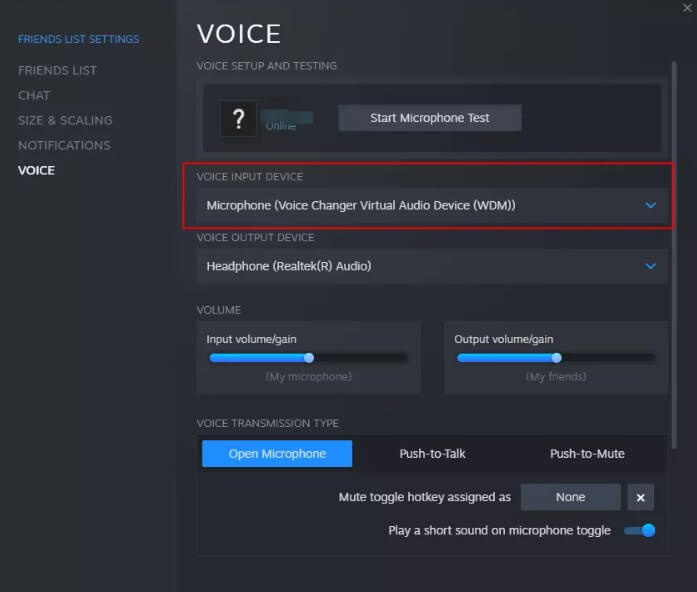The height and width of the screenshot is (592, 697).
Task: Close the Friends List Settings window
Action: click(682, 8)
